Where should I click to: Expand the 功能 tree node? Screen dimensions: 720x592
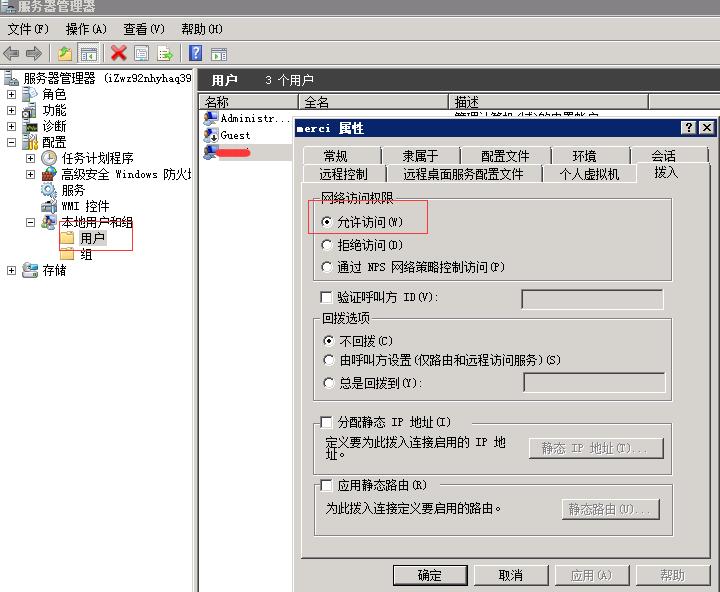[11, 110]
